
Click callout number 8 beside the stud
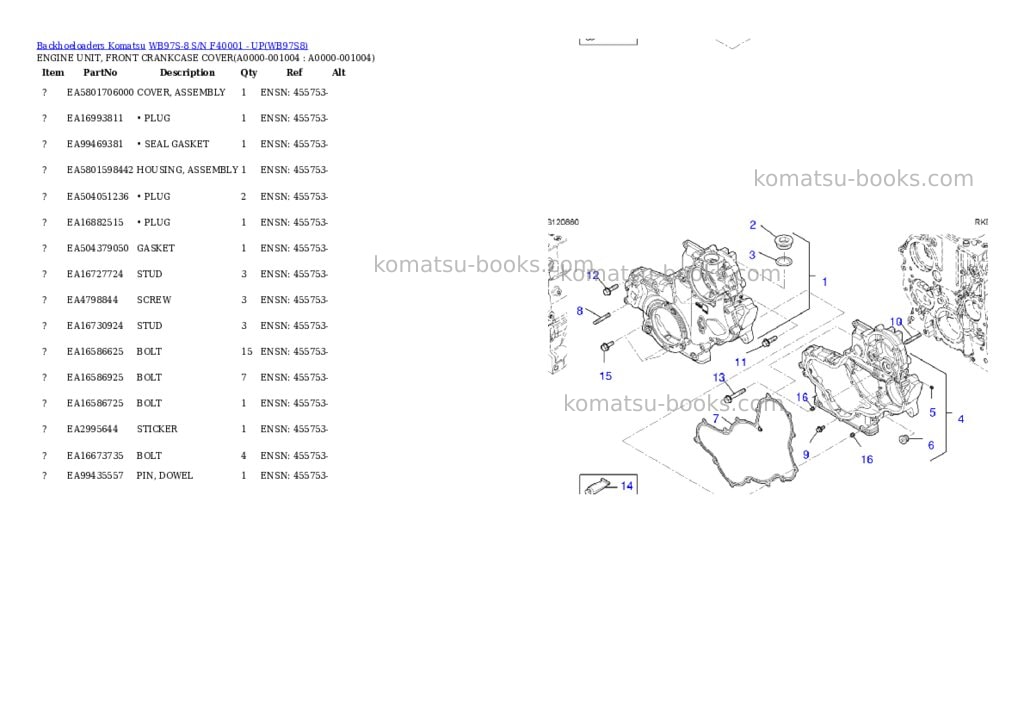[579, 311]
